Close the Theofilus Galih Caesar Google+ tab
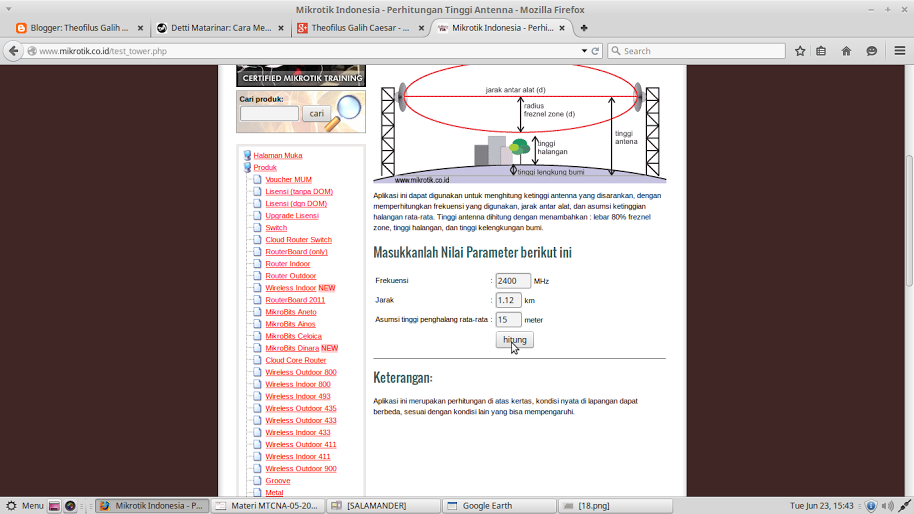914x514 pixels. pyautogui.click(x=421, y=28)
